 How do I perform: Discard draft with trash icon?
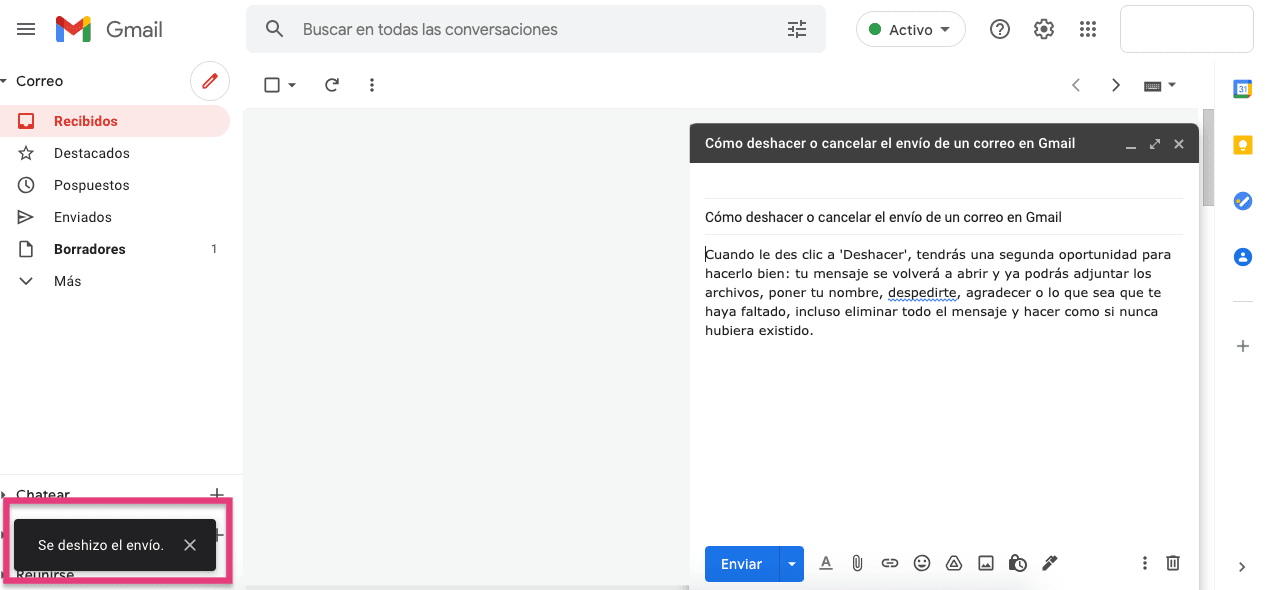(x=1173, y=563)
